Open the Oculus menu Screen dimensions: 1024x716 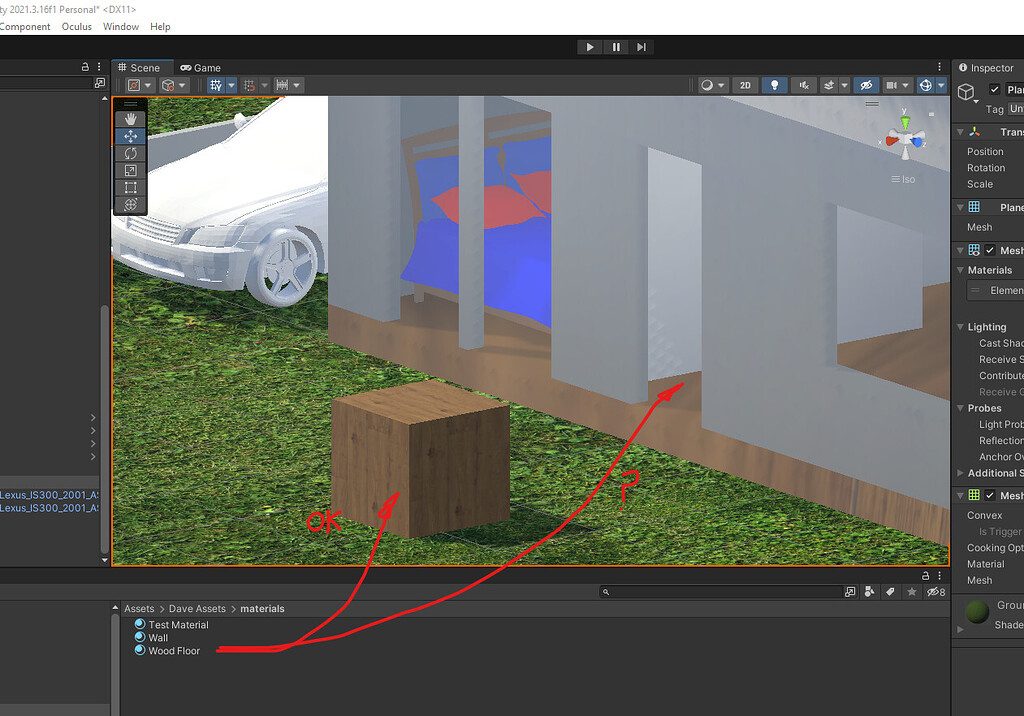tap(77, 27)
